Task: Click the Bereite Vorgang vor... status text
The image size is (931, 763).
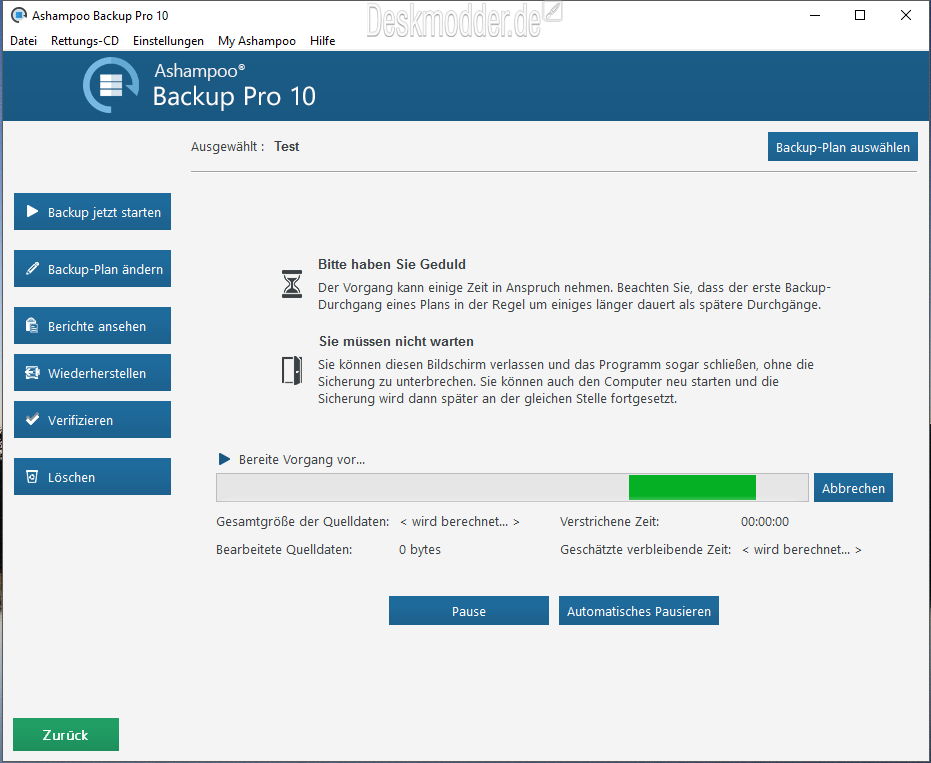Action: click(x=302, y=460)
